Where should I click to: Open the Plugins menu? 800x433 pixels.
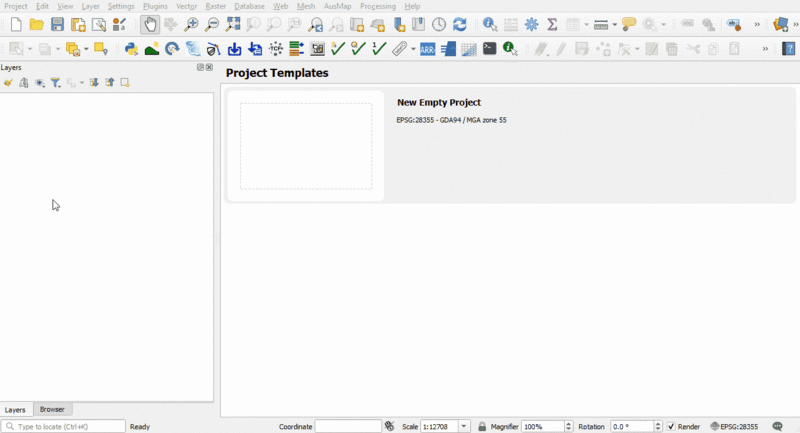pyautogui.click(x=155, y=6)
